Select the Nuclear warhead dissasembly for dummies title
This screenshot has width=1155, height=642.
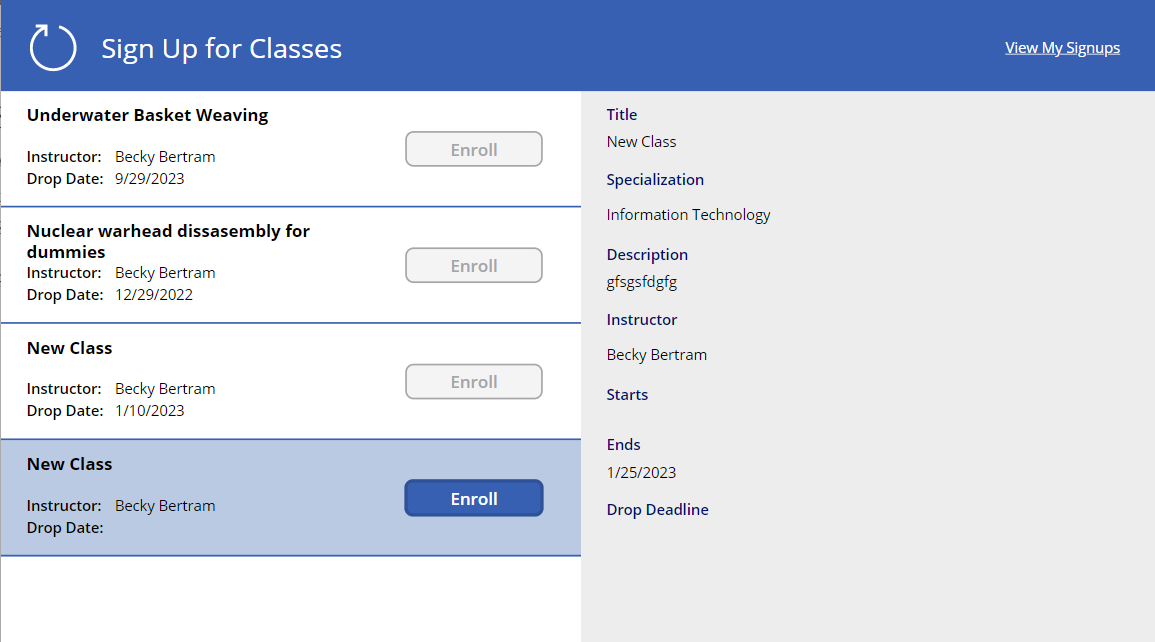point(168,241)
